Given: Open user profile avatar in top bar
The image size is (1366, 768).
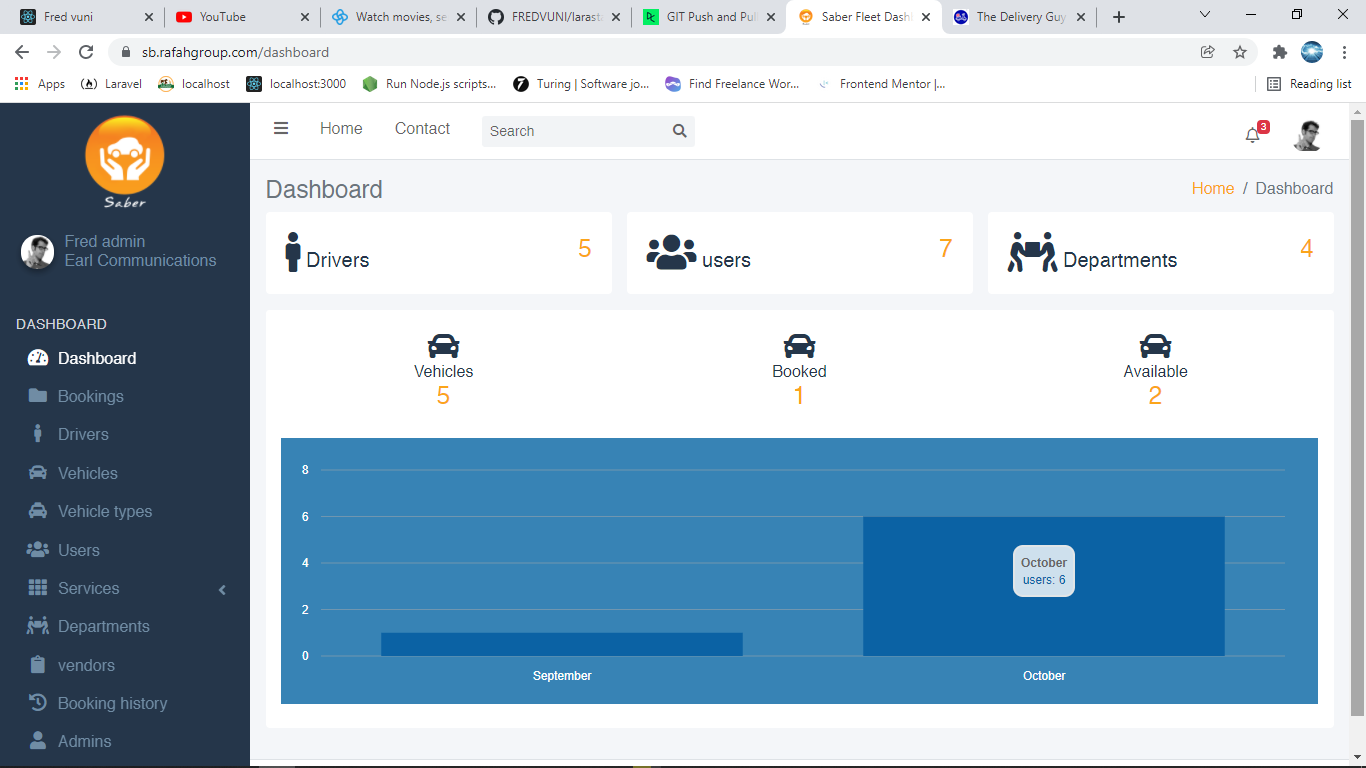Looking at the screenshot, I should point(1307,135).
